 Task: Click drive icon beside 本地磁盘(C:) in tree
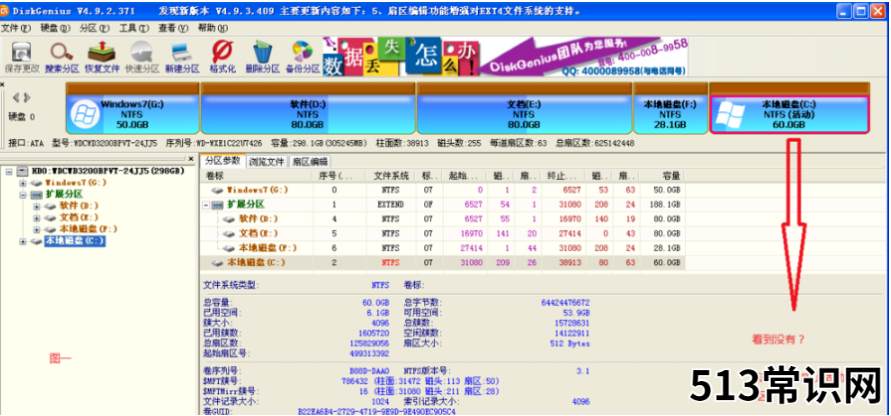[x=36, y=242]
